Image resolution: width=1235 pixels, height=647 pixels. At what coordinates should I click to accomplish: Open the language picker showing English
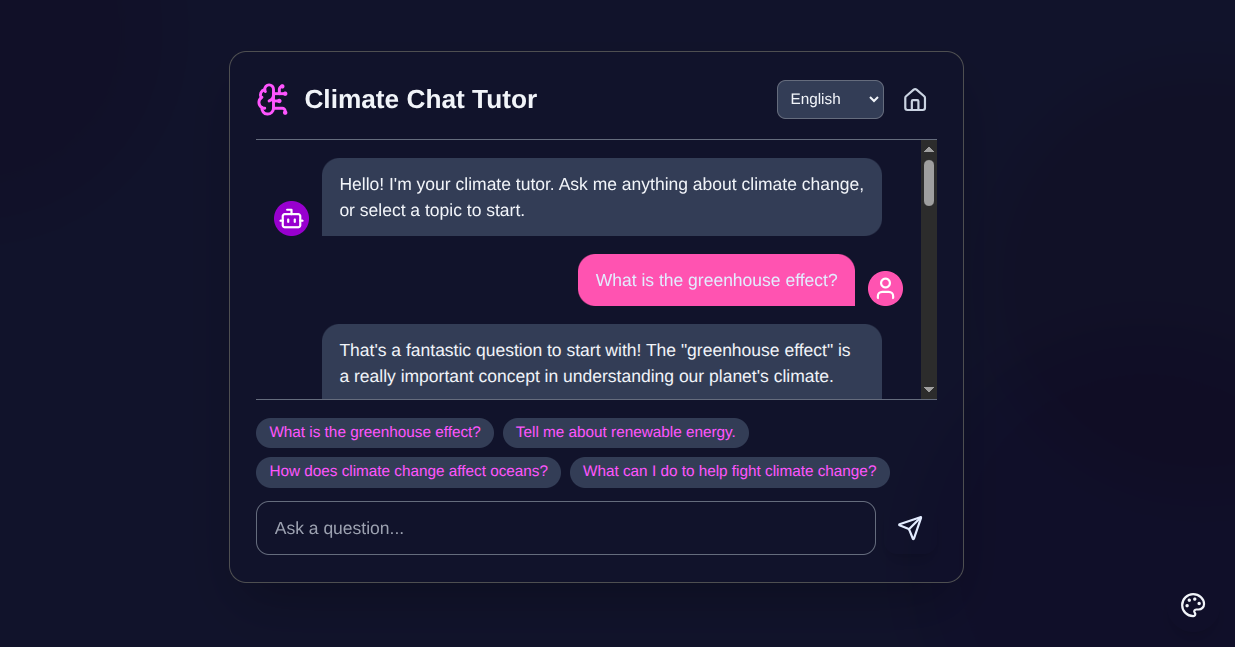830,99
